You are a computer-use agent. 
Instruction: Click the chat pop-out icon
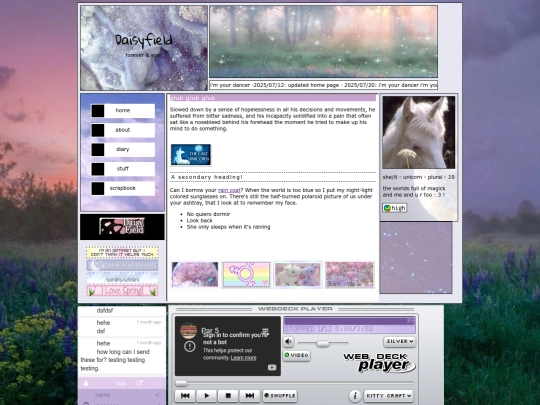[x=139, y=383]
